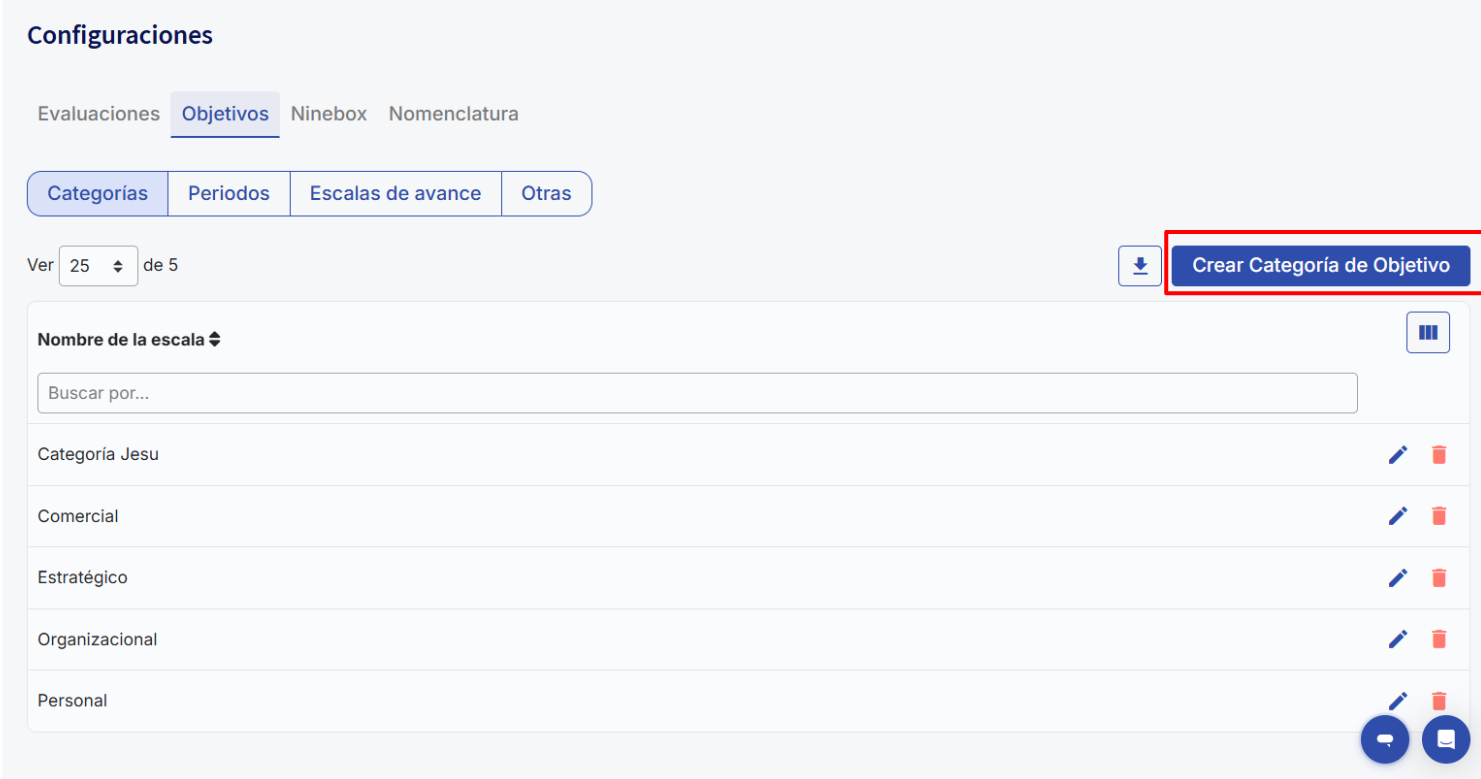Open the rows per page dropdown showing 25
Image resolution: width=1481 pixels, height=779 pixels.
pyautogui.click(x=98, y=266)
